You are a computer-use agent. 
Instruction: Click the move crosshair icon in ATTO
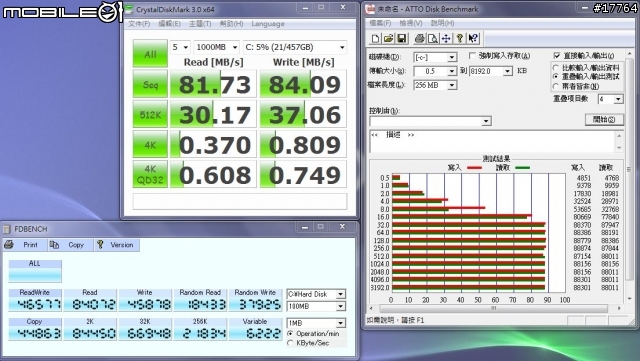[446, 38]
